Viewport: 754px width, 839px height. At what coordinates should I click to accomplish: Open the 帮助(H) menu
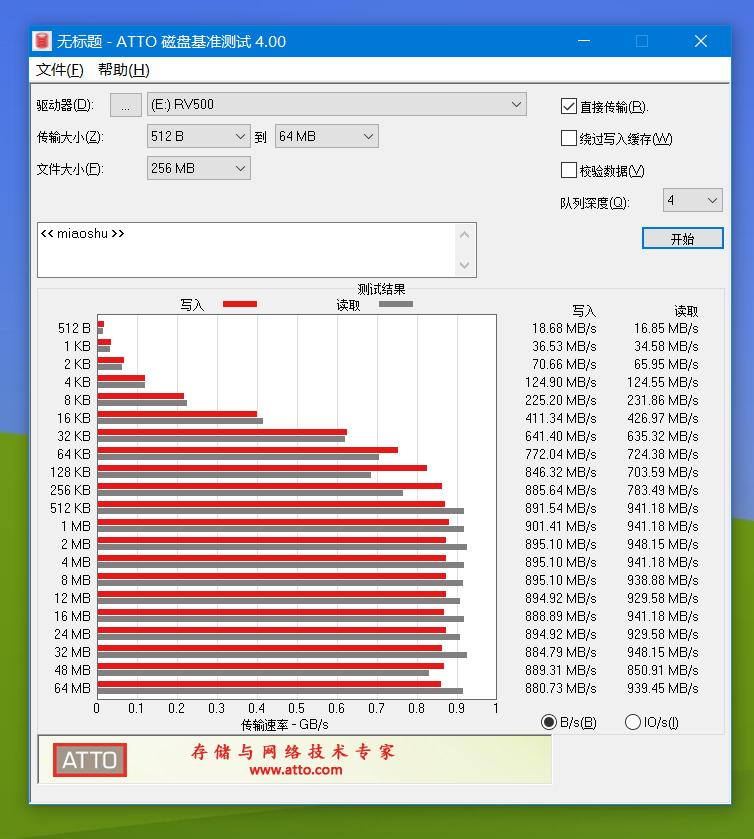[x=124, y=70]
